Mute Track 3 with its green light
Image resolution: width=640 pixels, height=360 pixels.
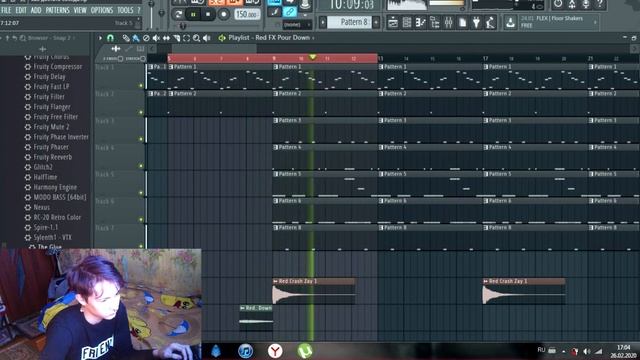click(x=141, y=139)
